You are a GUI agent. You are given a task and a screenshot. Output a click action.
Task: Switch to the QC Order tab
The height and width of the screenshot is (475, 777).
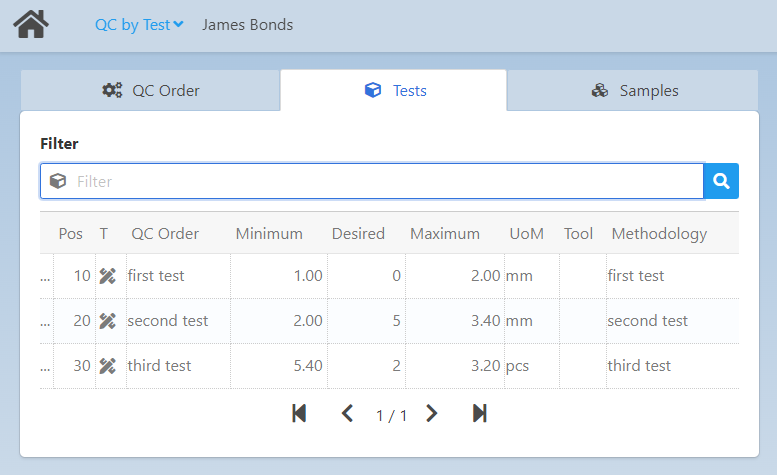(151, 91)
